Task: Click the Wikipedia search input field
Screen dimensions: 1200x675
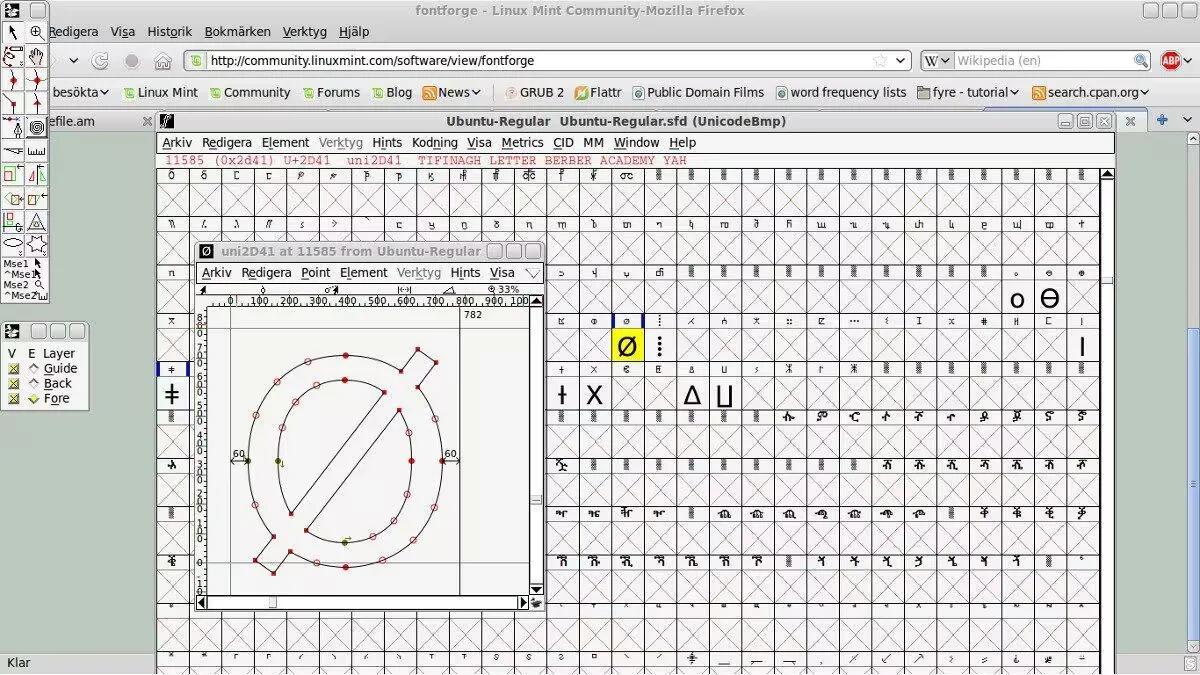Action: point(1043,61)
